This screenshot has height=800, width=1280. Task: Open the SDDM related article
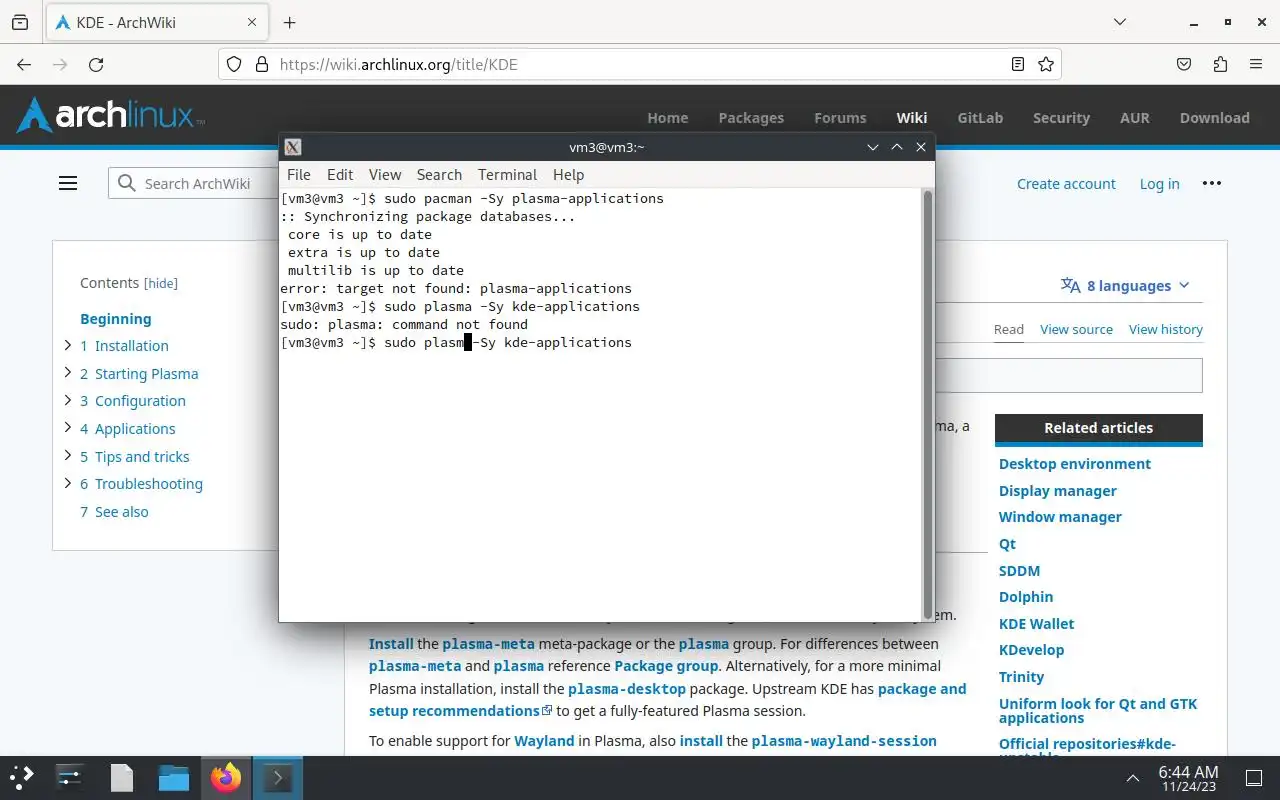coord(1019,570)
